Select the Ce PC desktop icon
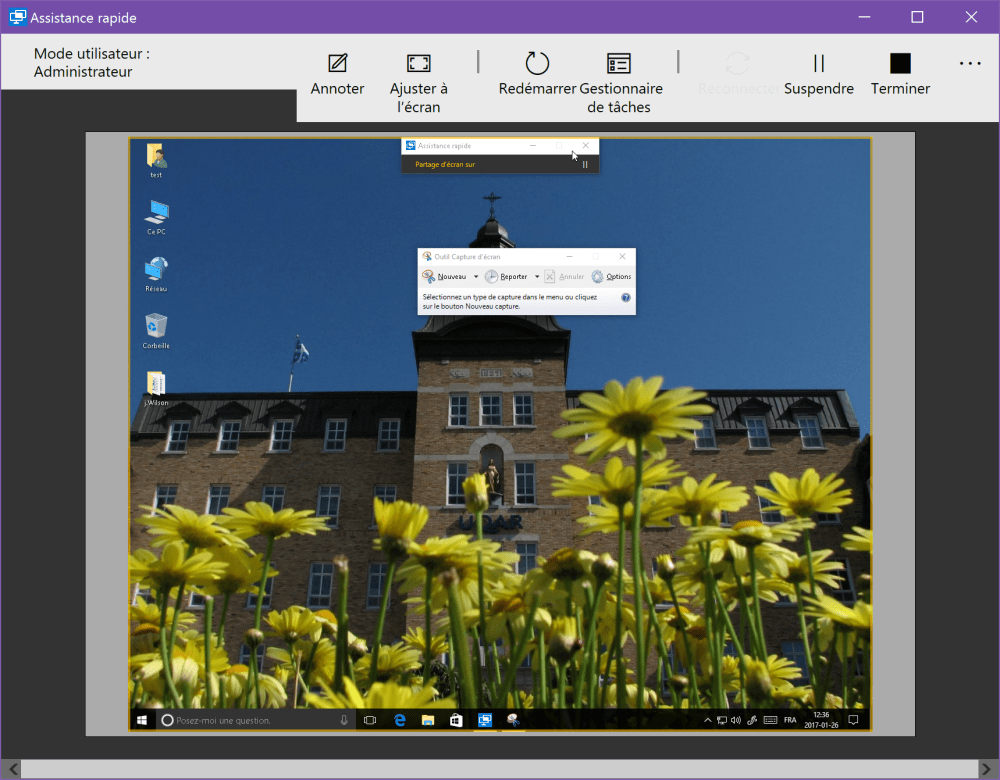The width and height of the screenshot is (1000, 780). pos(156,212)
